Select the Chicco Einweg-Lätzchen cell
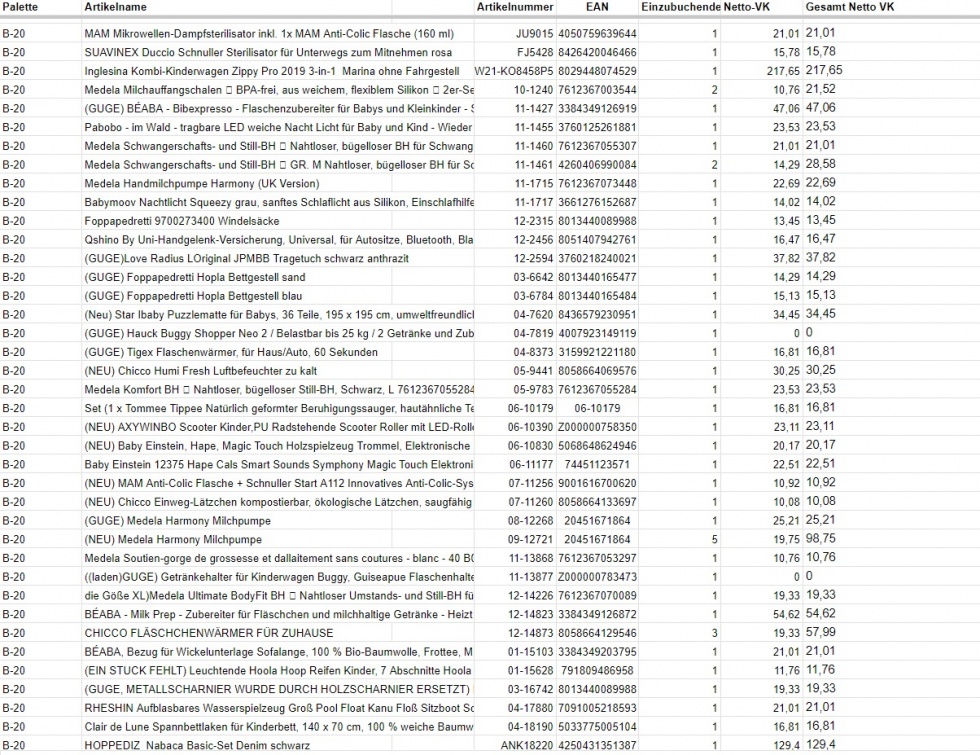The height and width of the screenshot is (755, 980). (x=279, y=502)
